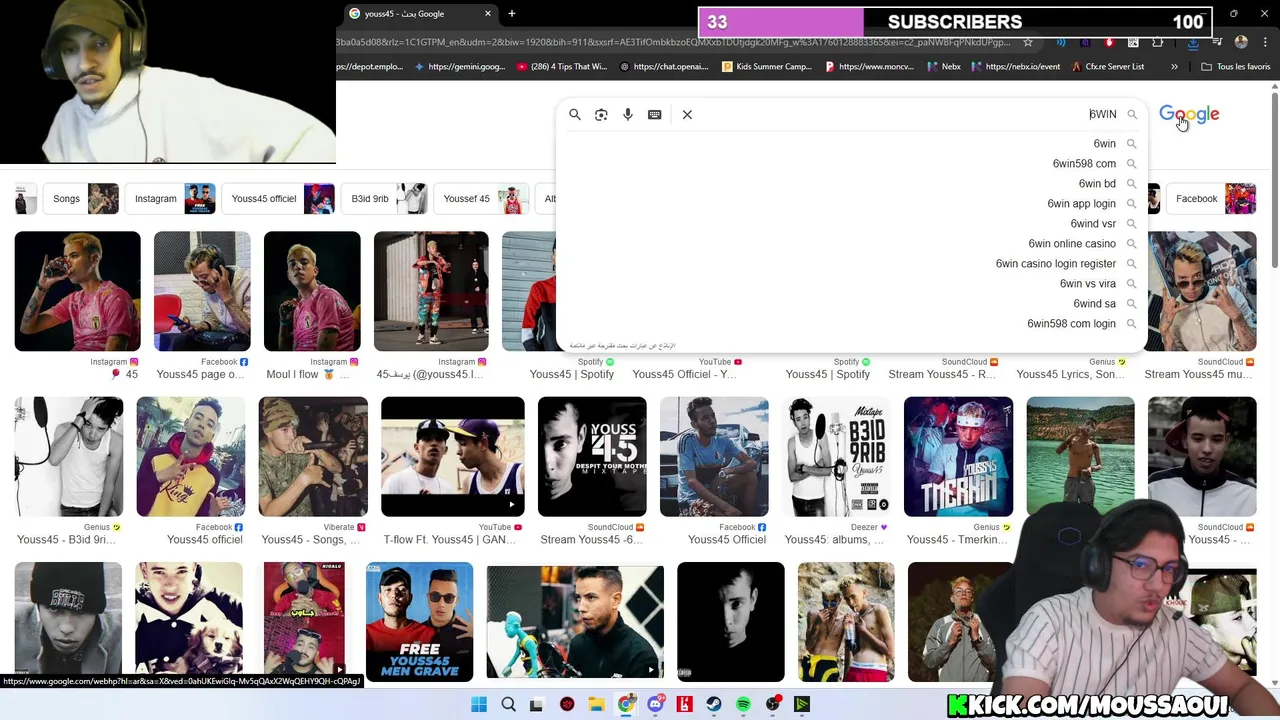Open Spotify from the taskbar
1280x720 pixels.
coord(743,705)
